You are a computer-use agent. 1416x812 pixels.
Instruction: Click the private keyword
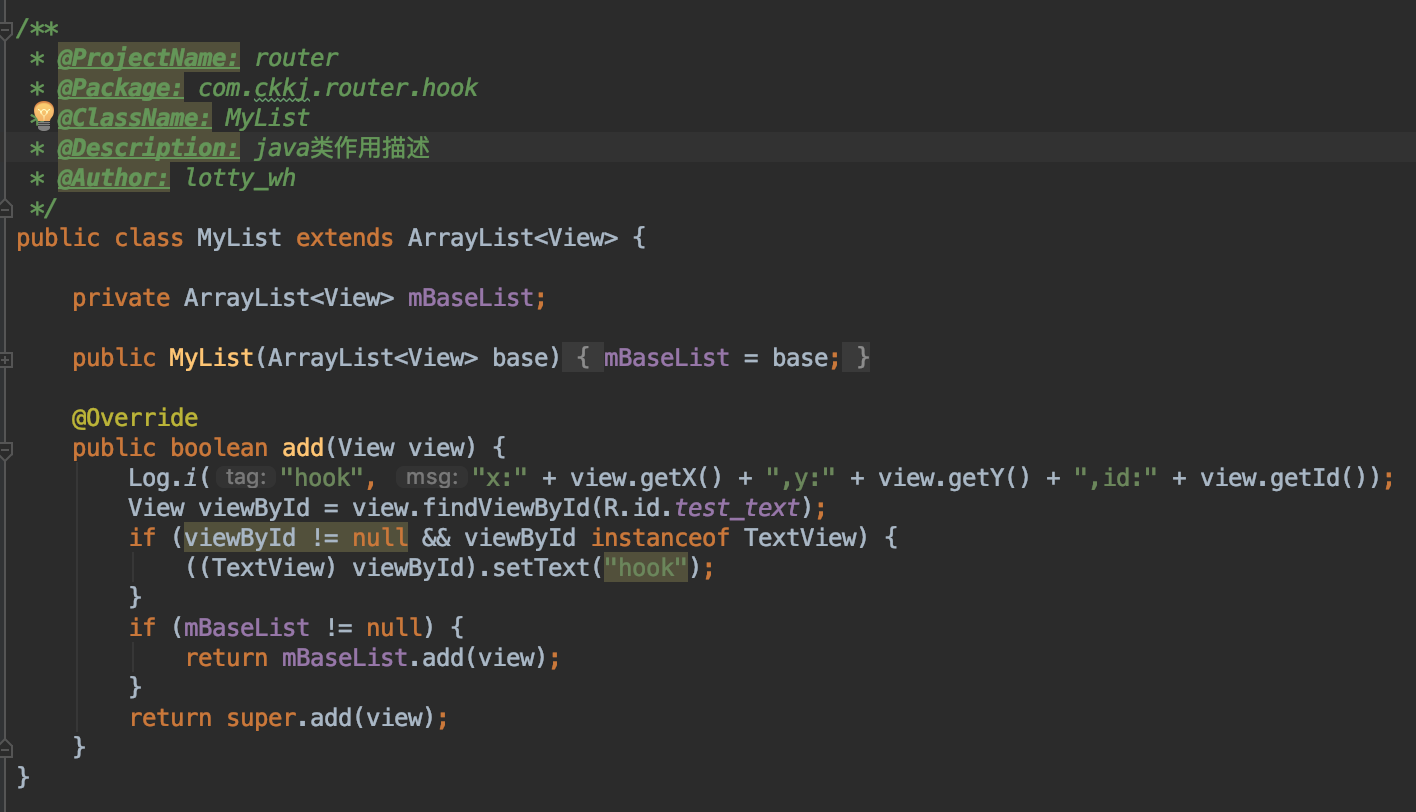[121, 298]
